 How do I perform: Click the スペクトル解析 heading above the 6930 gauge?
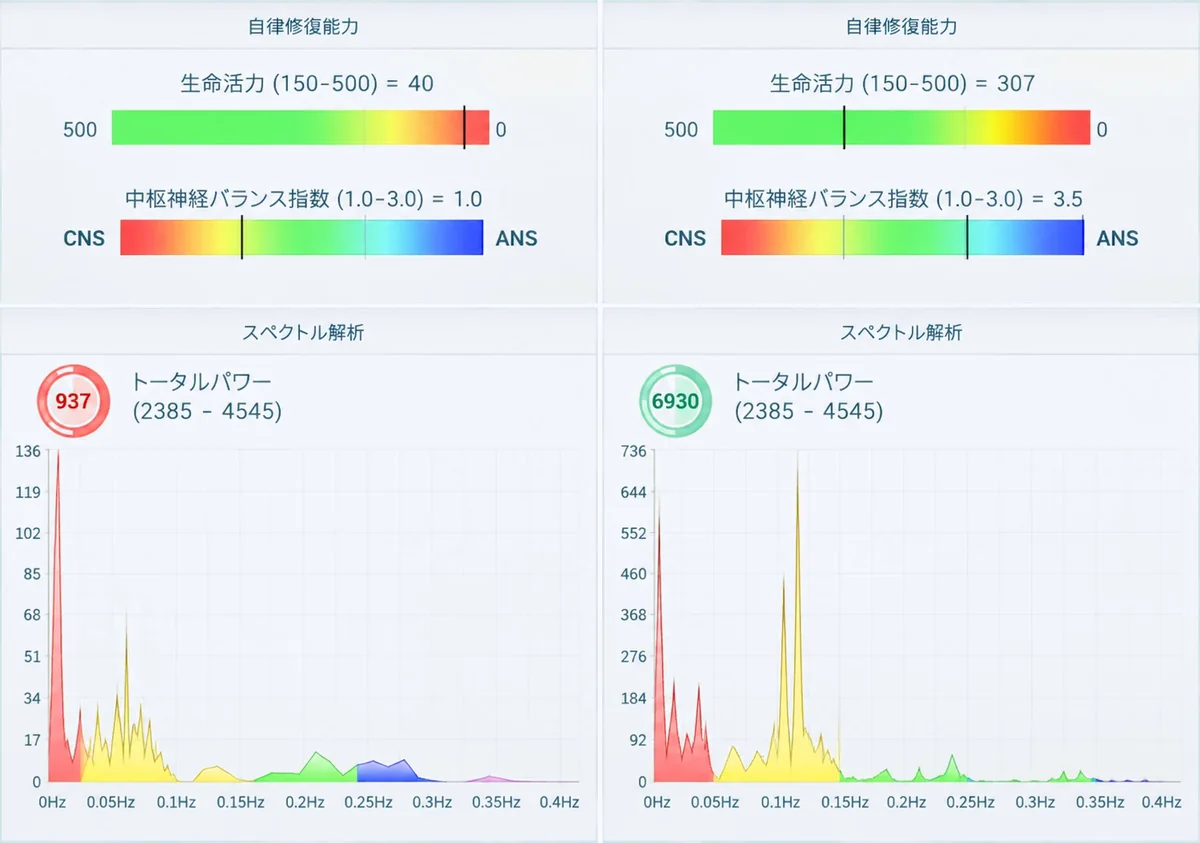[901, 332]
